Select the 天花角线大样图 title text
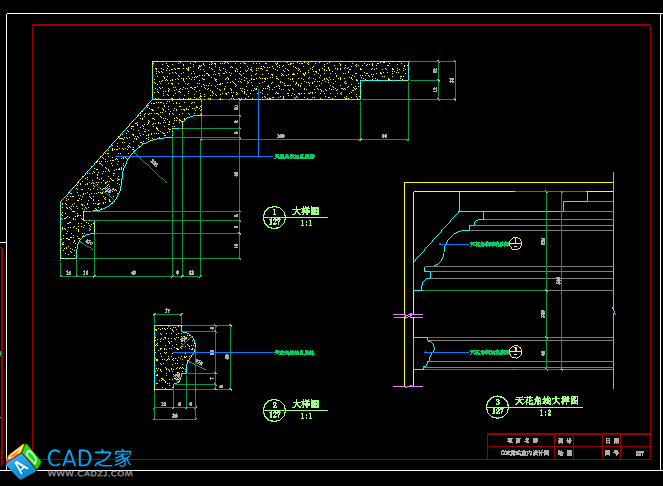This screenshot has height=486, width=663. (547, 401)
